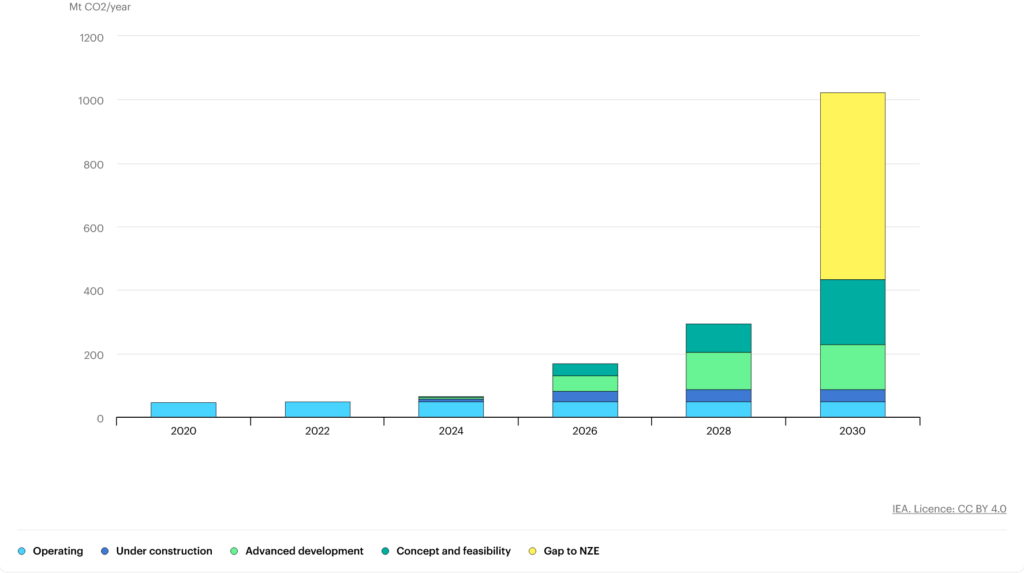Hide Concept and feasibility series via legend text
Viewport: 1024px width, 573px height.
[x=453, y=551]
